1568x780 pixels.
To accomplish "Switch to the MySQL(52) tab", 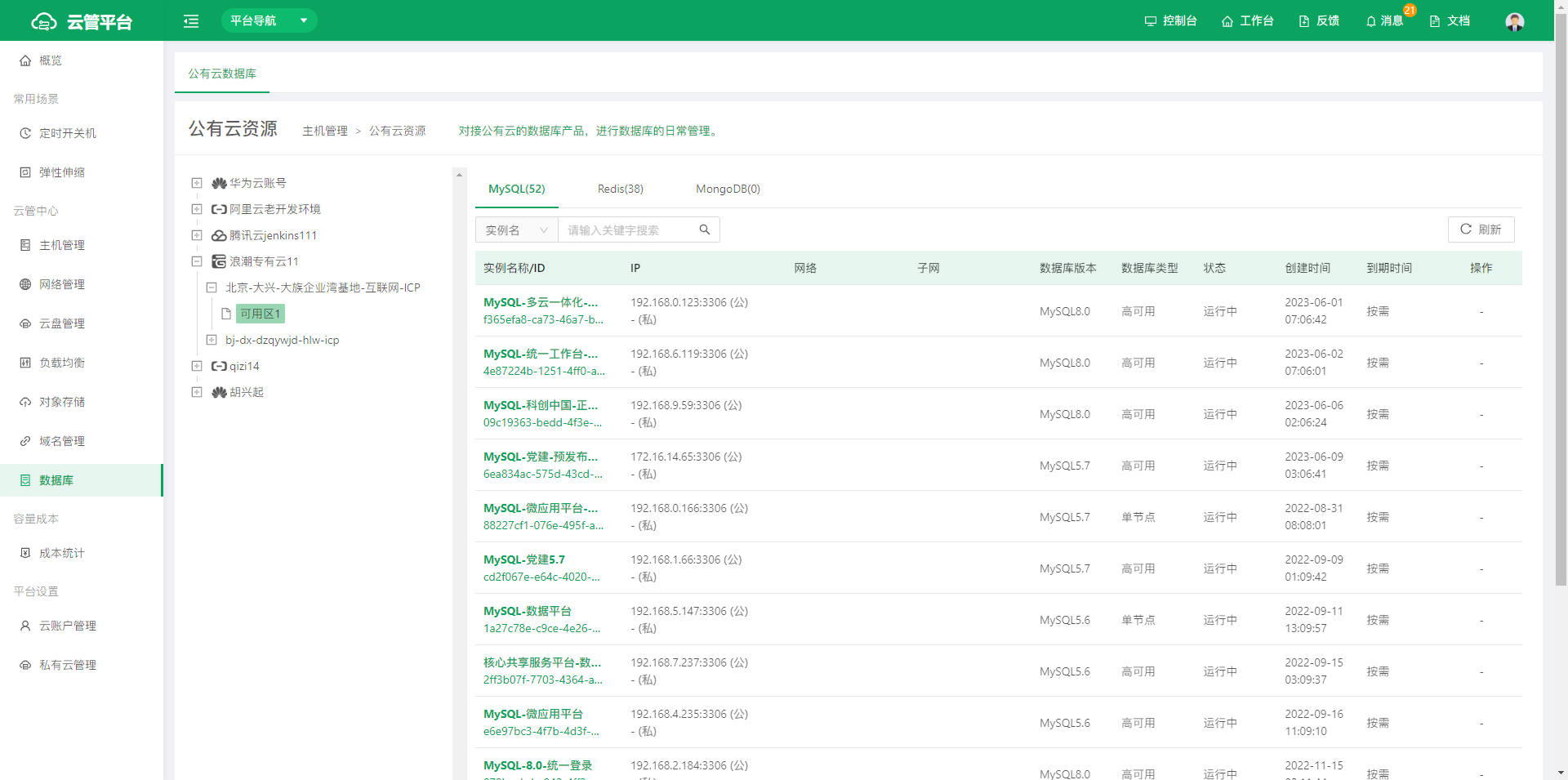I will tap(517, 189).
